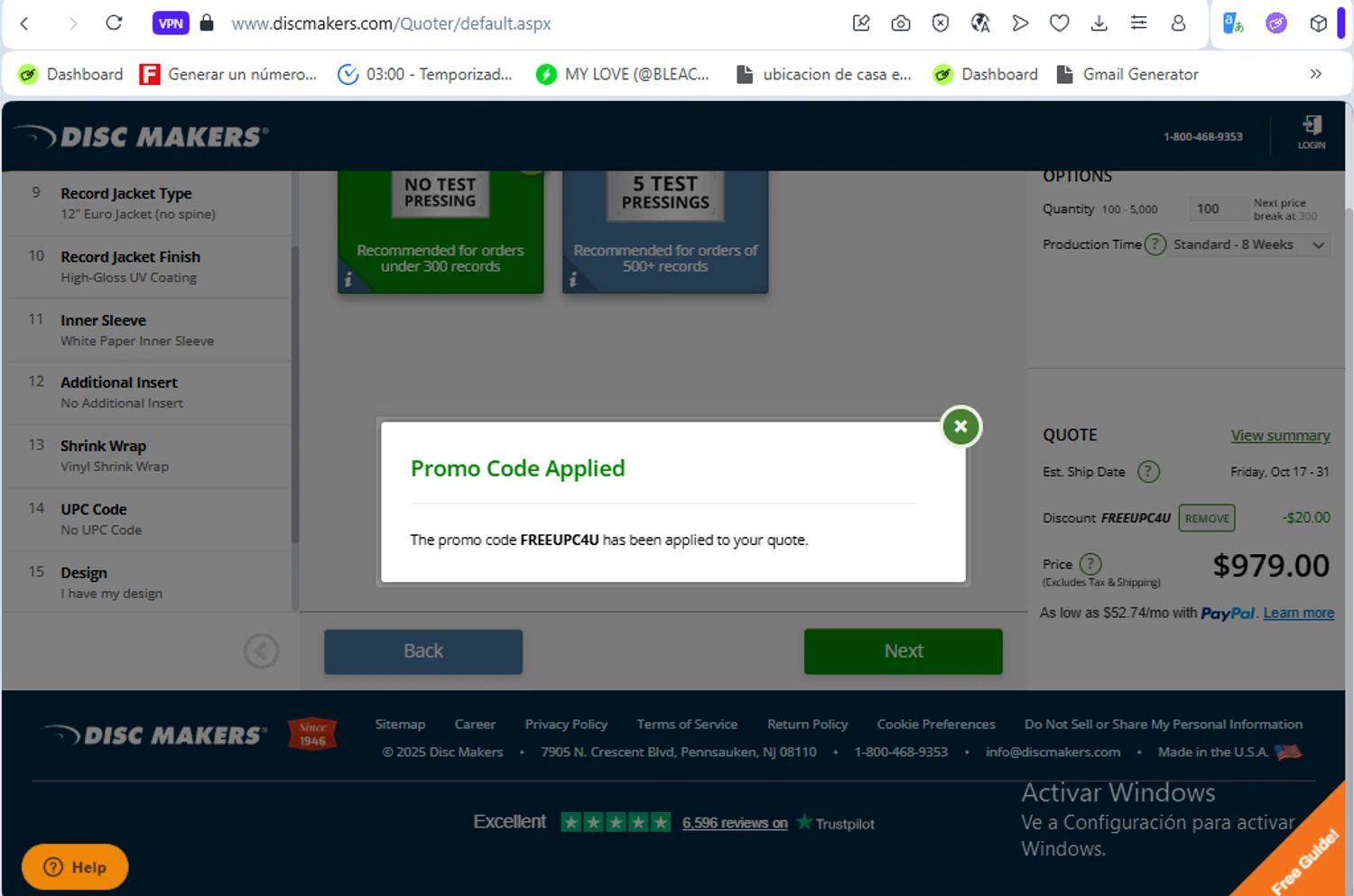Reload the page with refresh icon
The width and height of the screenshot is (1354, 896).
114,23
